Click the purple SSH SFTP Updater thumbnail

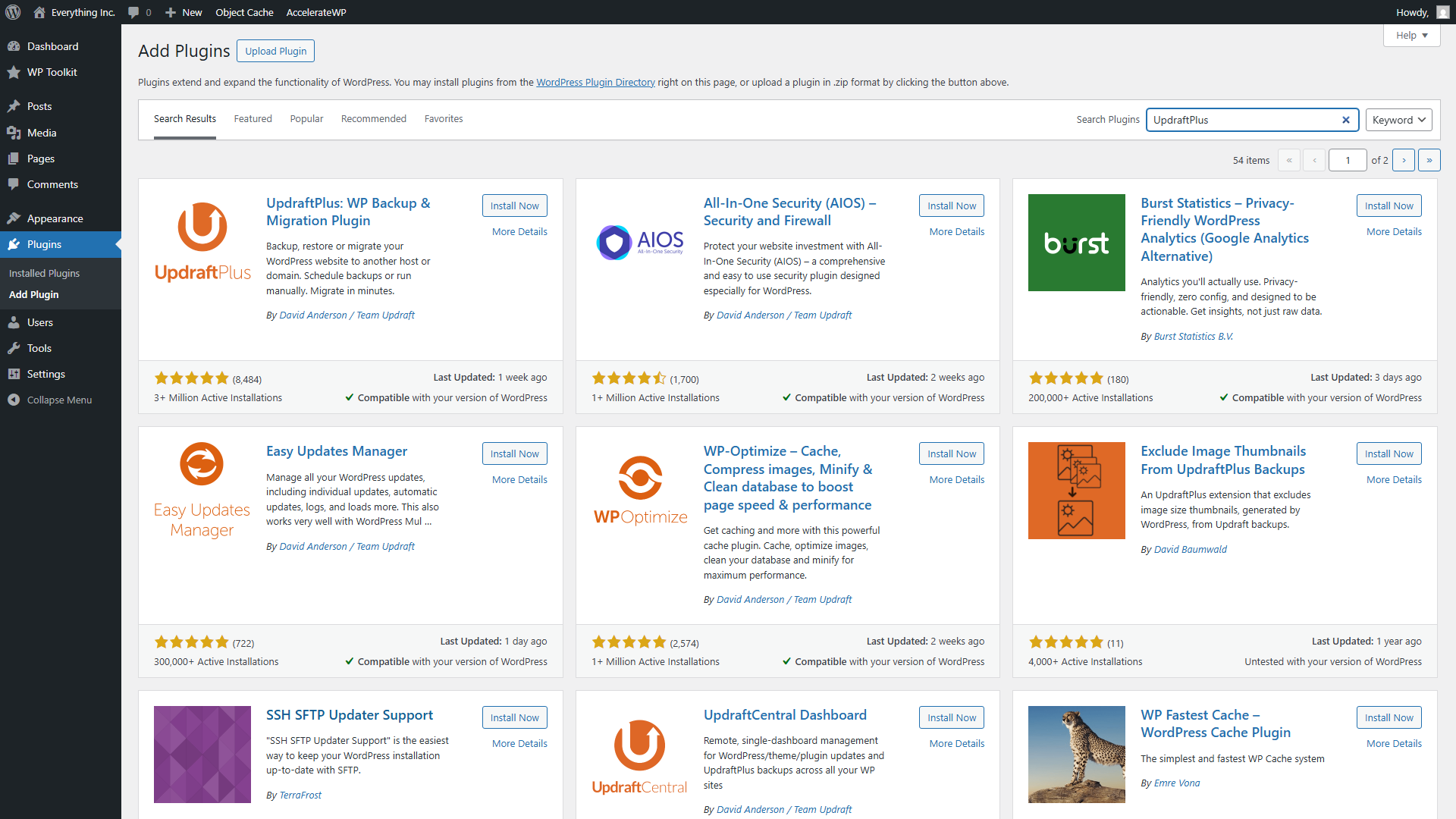click(202, 755)
